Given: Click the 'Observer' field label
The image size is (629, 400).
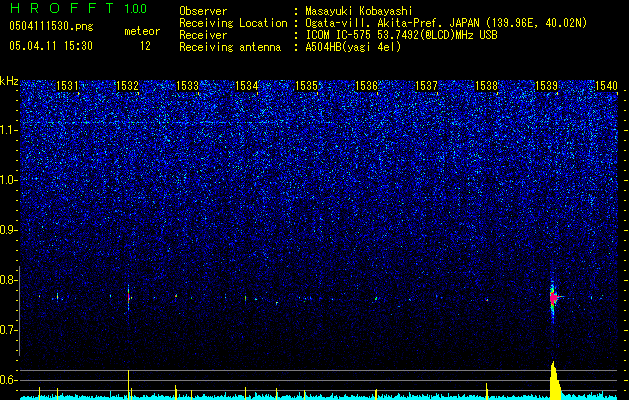Looking at the screenshot, I should [203, 12].
